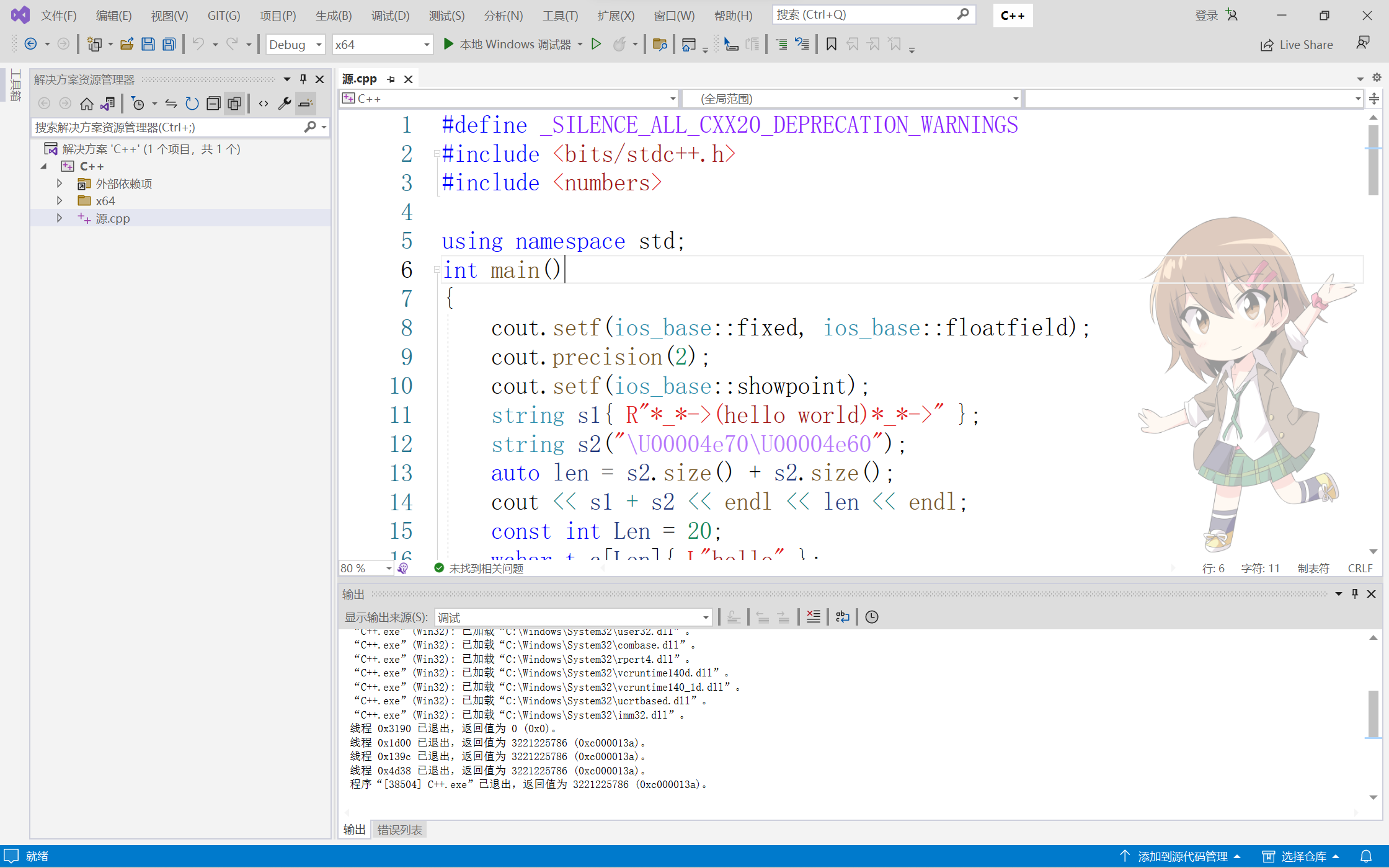Image resolution: width=1389 pixels, height=868 pixels.
Task: Click the split editor icon
Action: (1374, 99)
